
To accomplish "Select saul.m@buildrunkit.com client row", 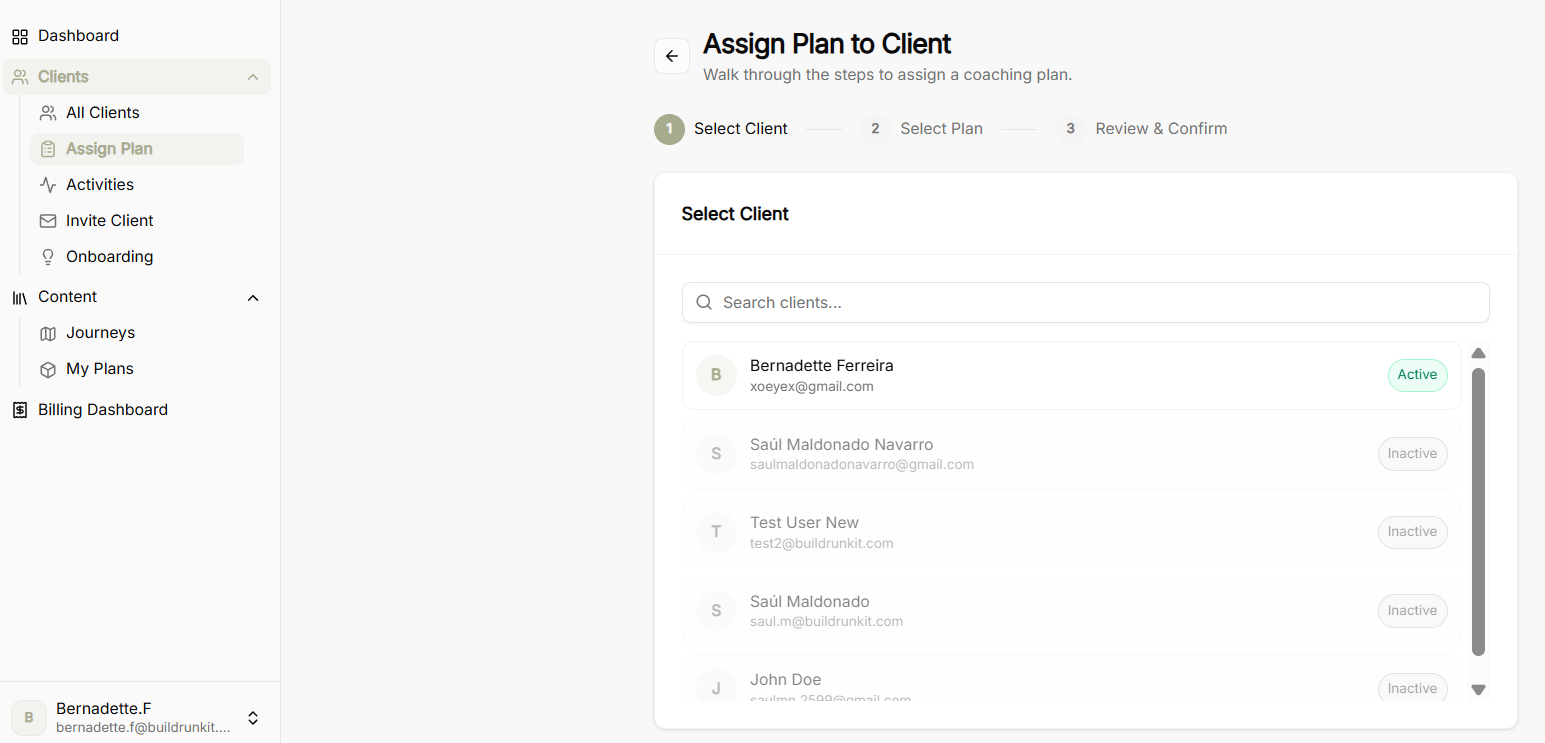I will pos(1071,611).
